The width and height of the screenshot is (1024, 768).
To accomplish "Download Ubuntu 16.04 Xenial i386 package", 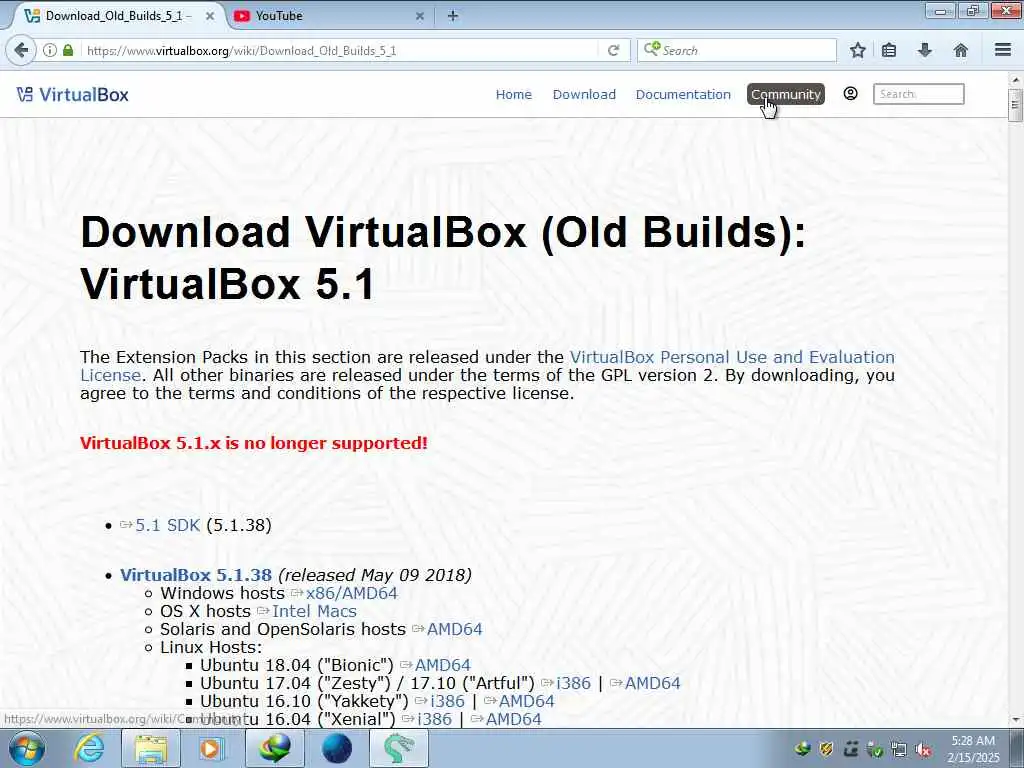I will pyautogui.click(x=434, y=720).
